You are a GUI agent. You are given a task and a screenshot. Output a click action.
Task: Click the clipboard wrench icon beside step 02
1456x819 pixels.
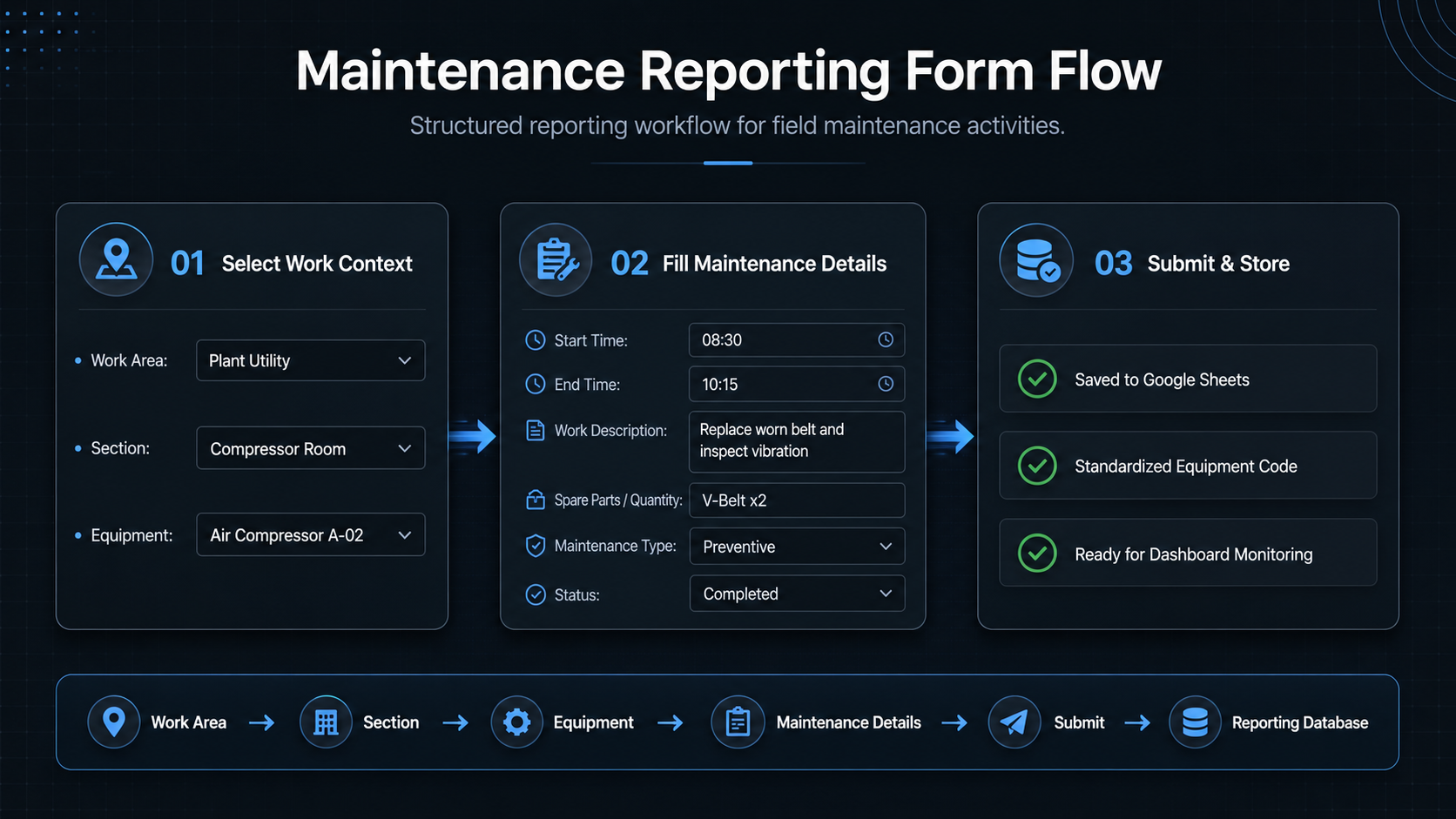pyautogui.click(x=556, y=259)
